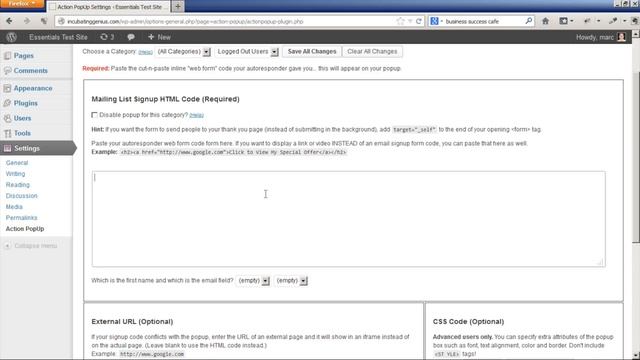
Task: Click help link beside Disable popup option
Action: coord(196,116)
